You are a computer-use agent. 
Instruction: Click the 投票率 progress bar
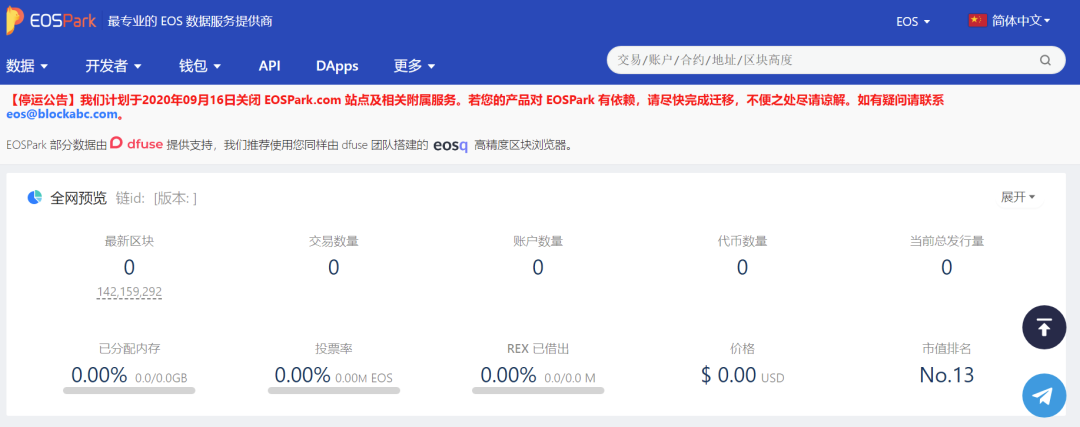pos(334,390)
